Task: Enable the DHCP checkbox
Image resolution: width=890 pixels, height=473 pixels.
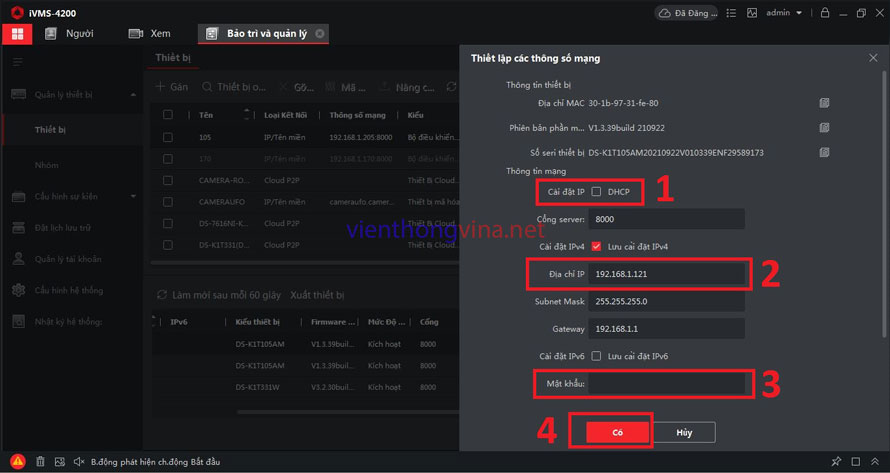Action: pyautogui.click(x=597, y=191)
